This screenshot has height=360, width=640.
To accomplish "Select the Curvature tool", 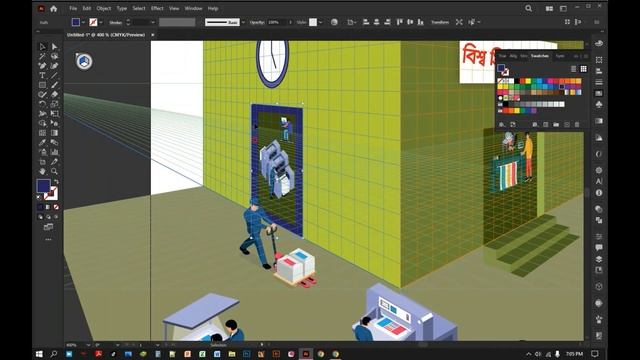I will click(x=54, y=66).
